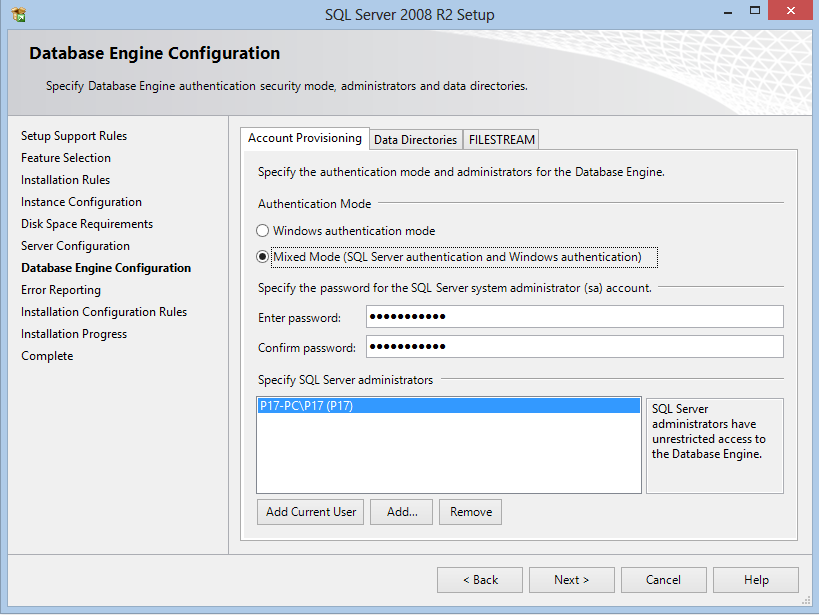Maximize the SQL Server Setup window

point(755,10)
